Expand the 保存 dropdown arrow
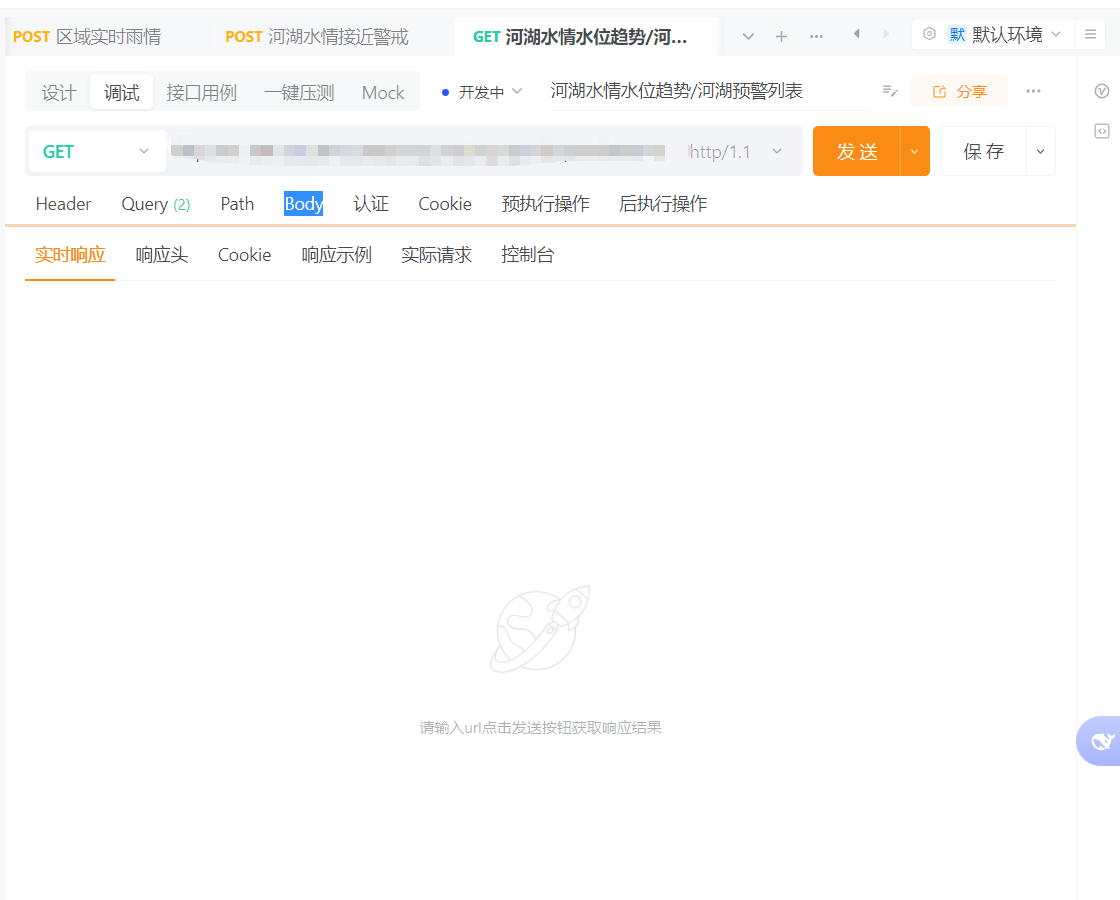 (1041, 151)
